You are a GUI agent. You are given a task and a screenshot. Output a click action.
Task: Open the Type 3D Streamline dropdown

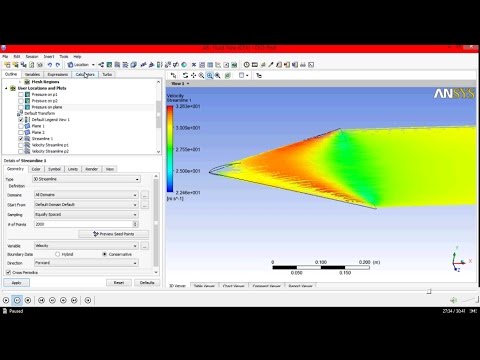click(86, 179)
